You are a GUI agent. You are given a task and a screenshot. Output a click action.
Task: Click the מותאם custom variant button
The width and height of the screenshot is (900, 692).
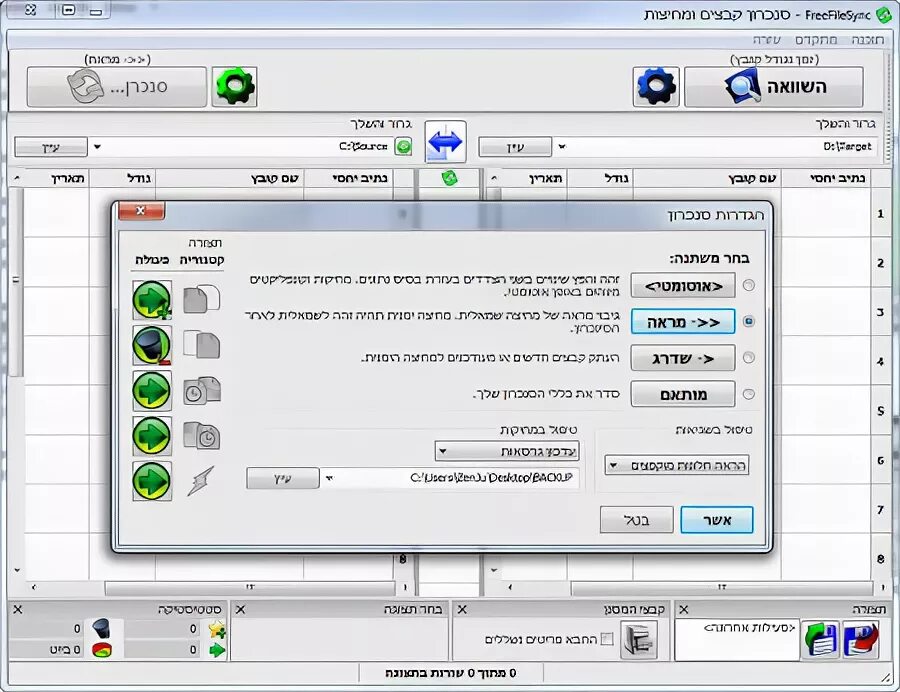point(683,394)
